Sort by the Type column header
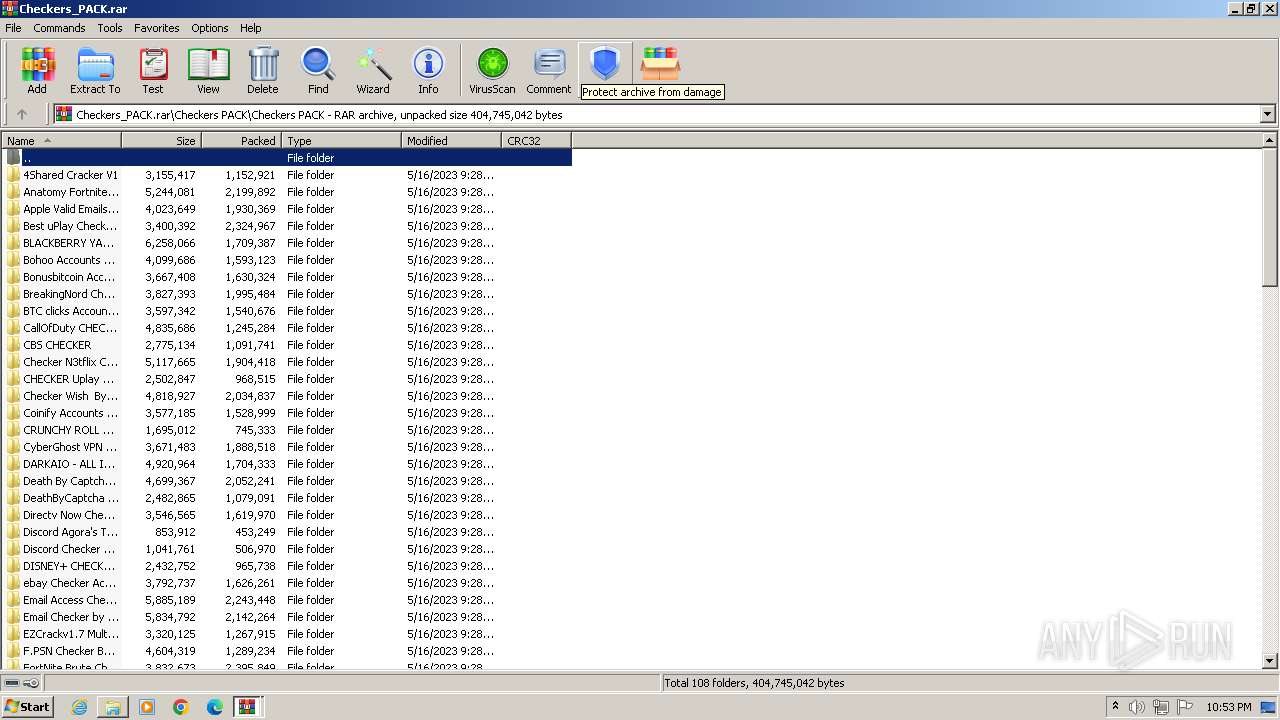Image resolution: width=1280 pixels, height=720 pixels. [x=342, y=141]
